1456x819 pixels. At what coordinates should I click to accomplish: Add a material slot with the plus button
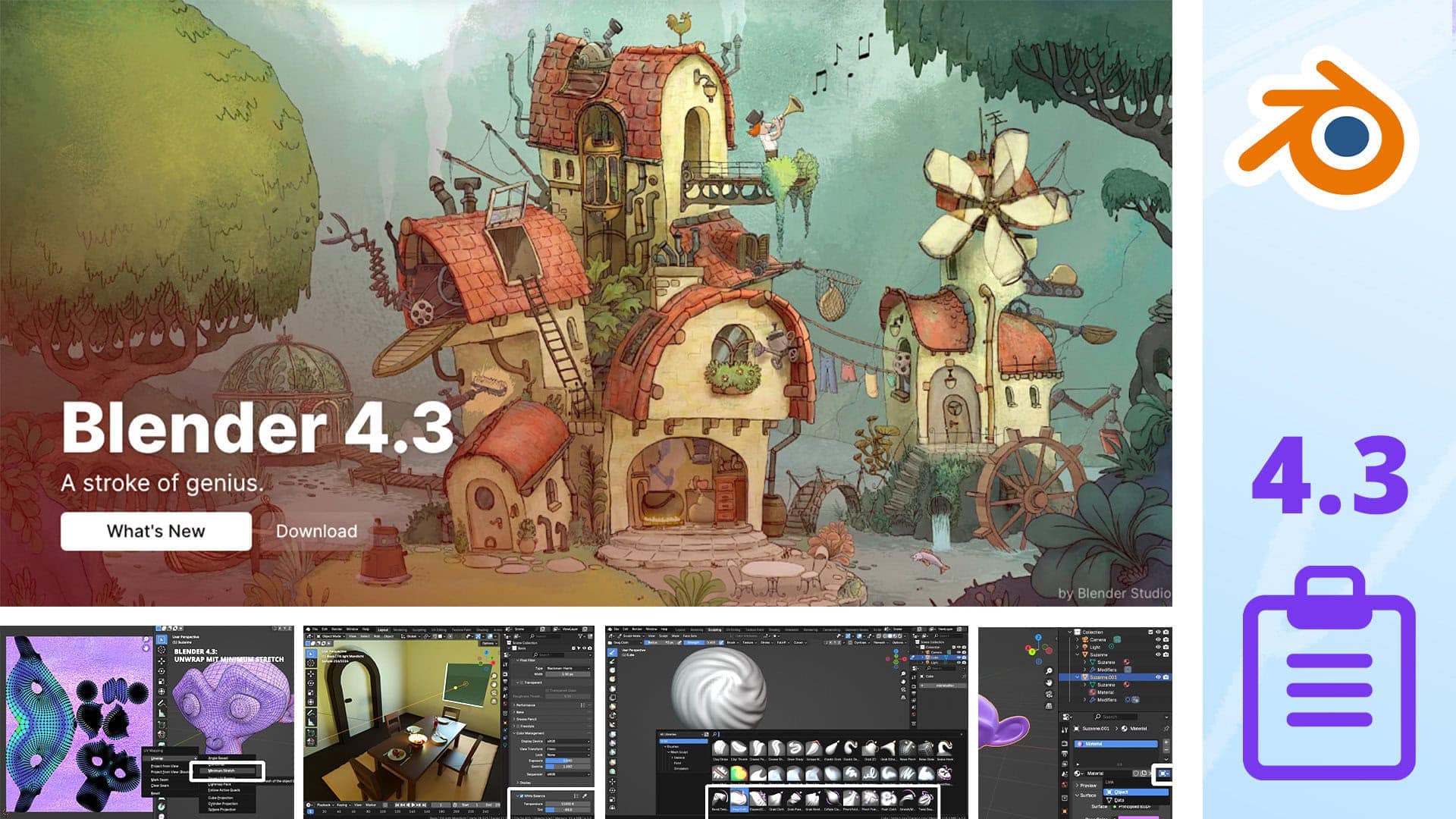pyautogui.click(x=1166, y=741)
